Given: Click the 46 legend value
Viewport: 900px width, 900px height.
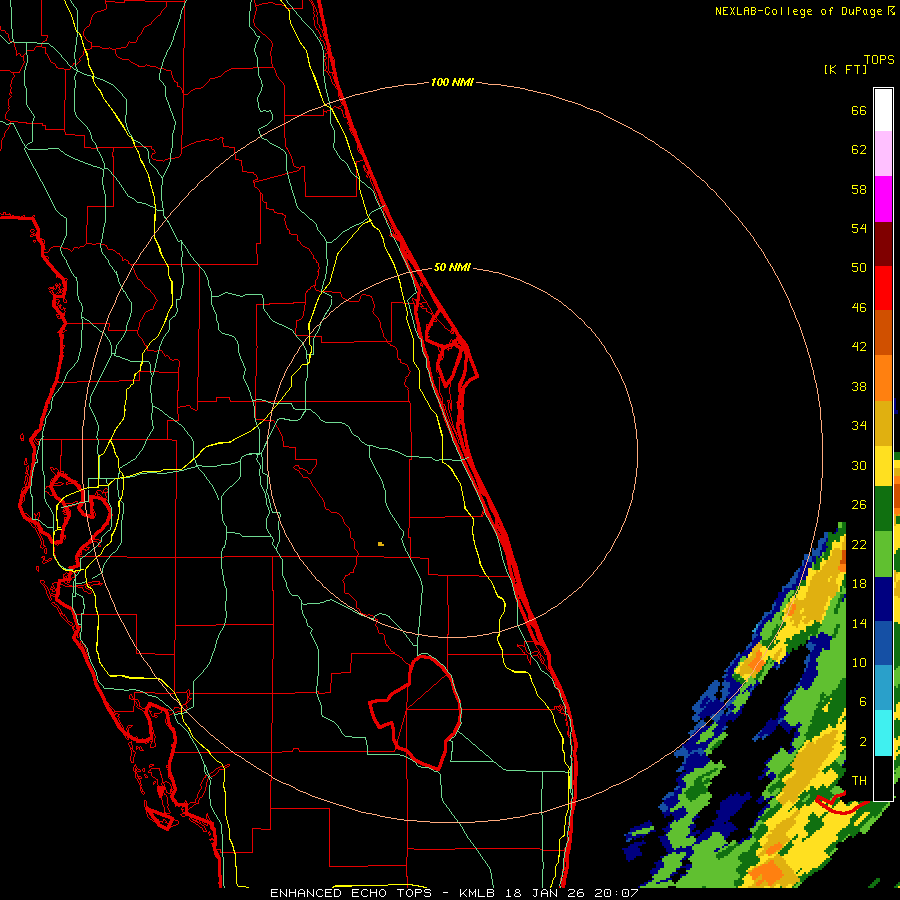Looking at the screenshot, I should pos(859,308).
